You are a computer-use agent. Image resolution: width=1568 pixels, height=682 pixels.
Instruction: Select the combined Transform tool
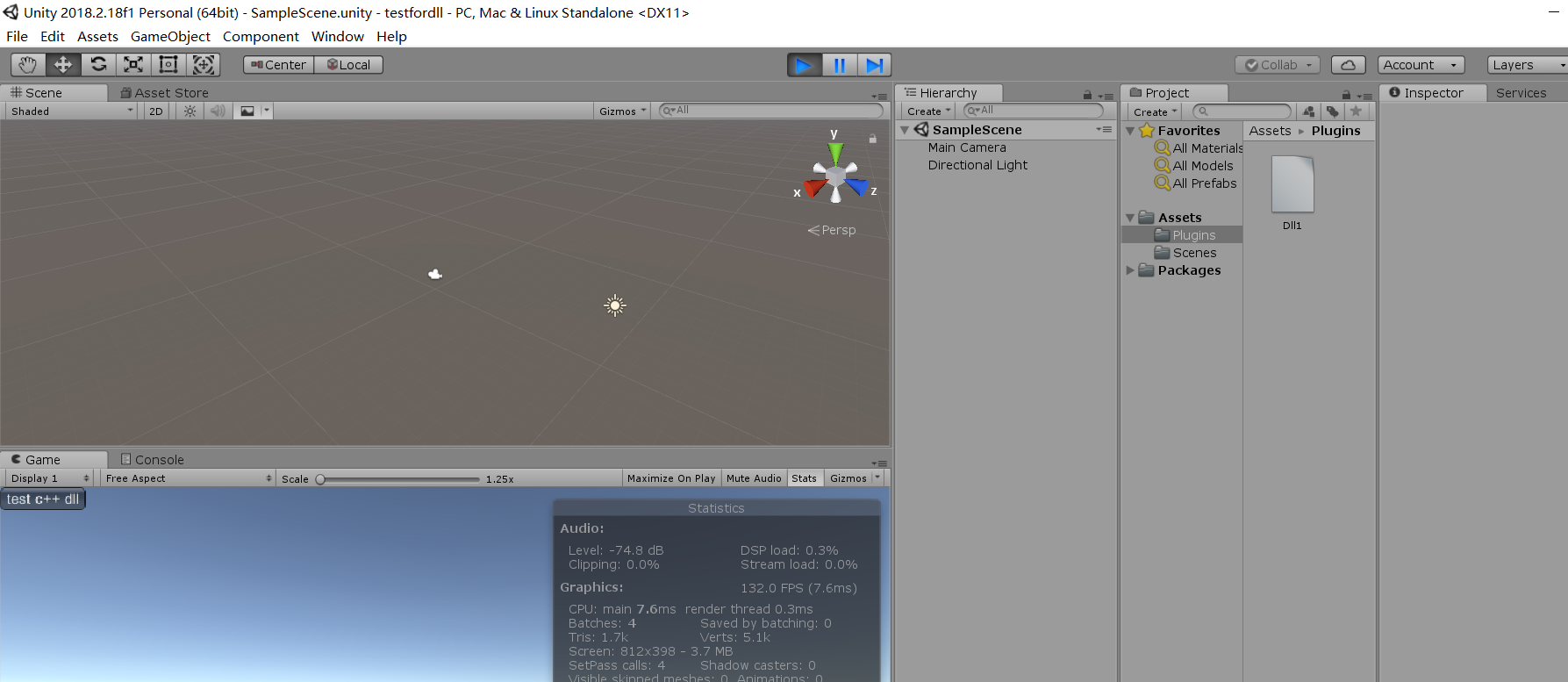point(204,65)
